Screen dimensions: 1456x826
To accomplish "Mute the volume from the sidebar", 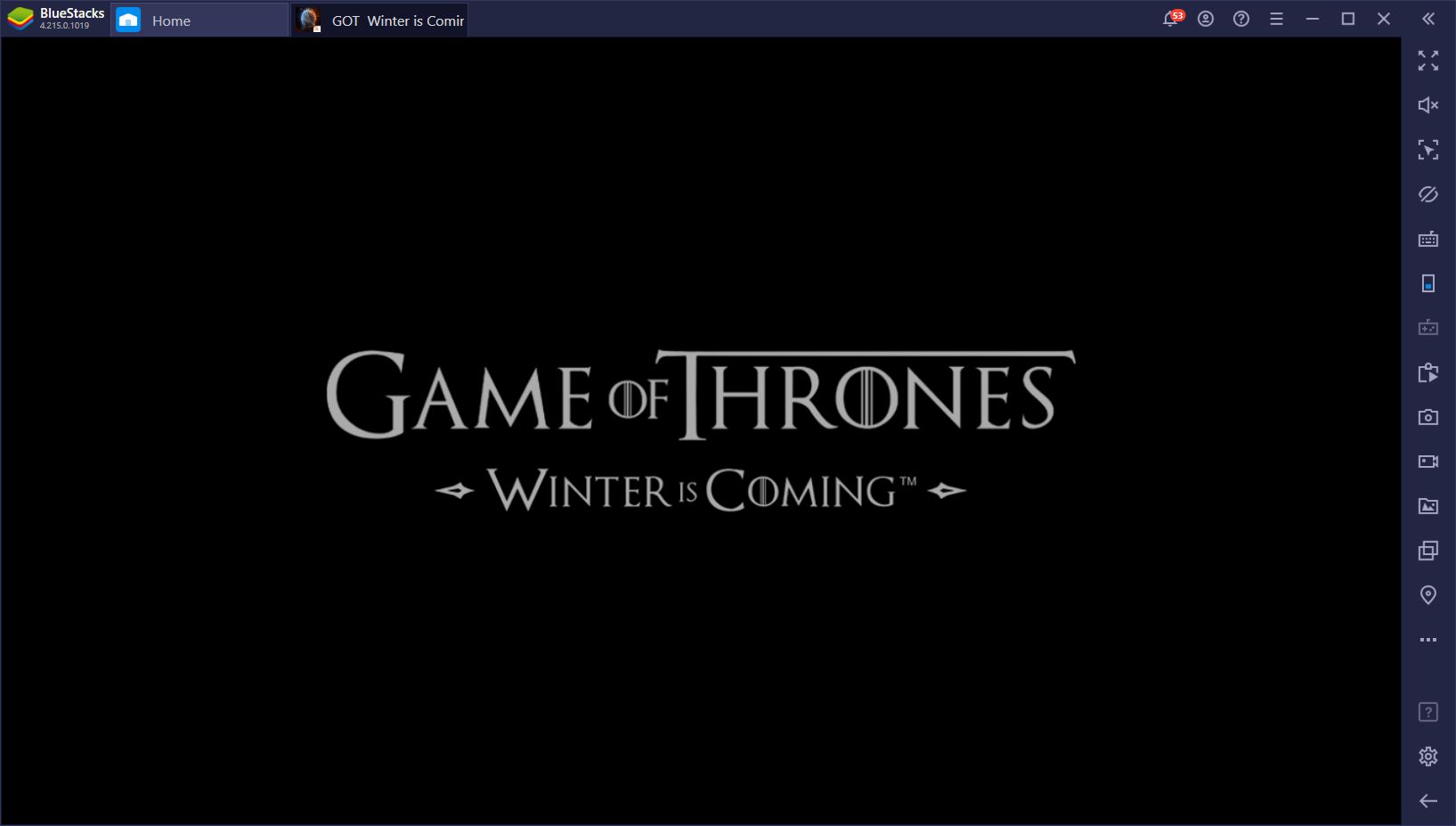I will pyautogui.click(x=1428, y=105).
